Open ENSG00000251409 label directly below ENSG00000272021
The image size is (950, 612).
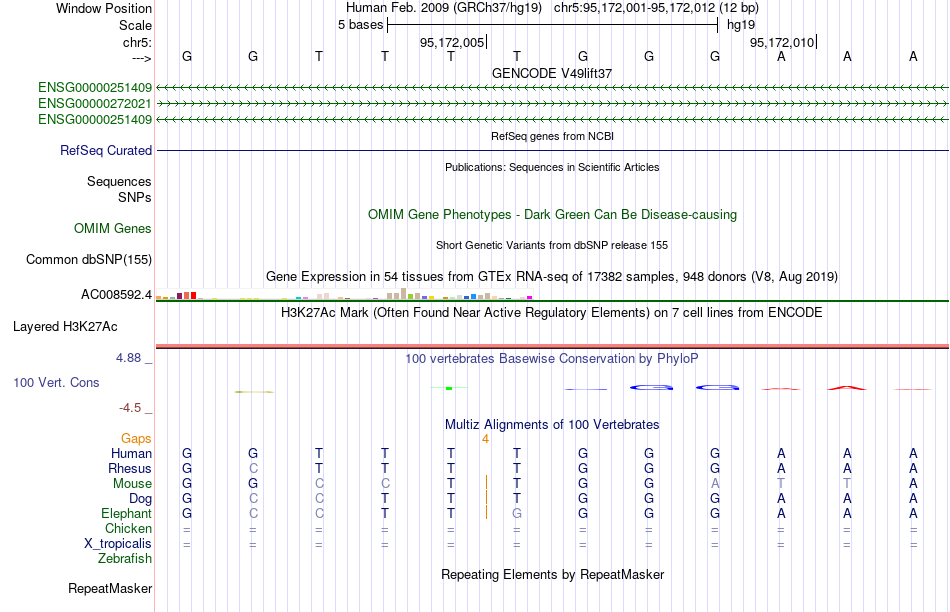coord(95,119)
